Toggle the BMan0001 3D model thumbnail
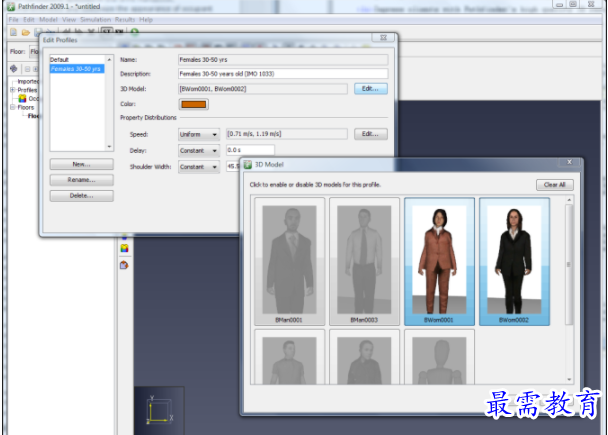Image resolution: width=608 pixels, height=435 pixels. point(288,261)
